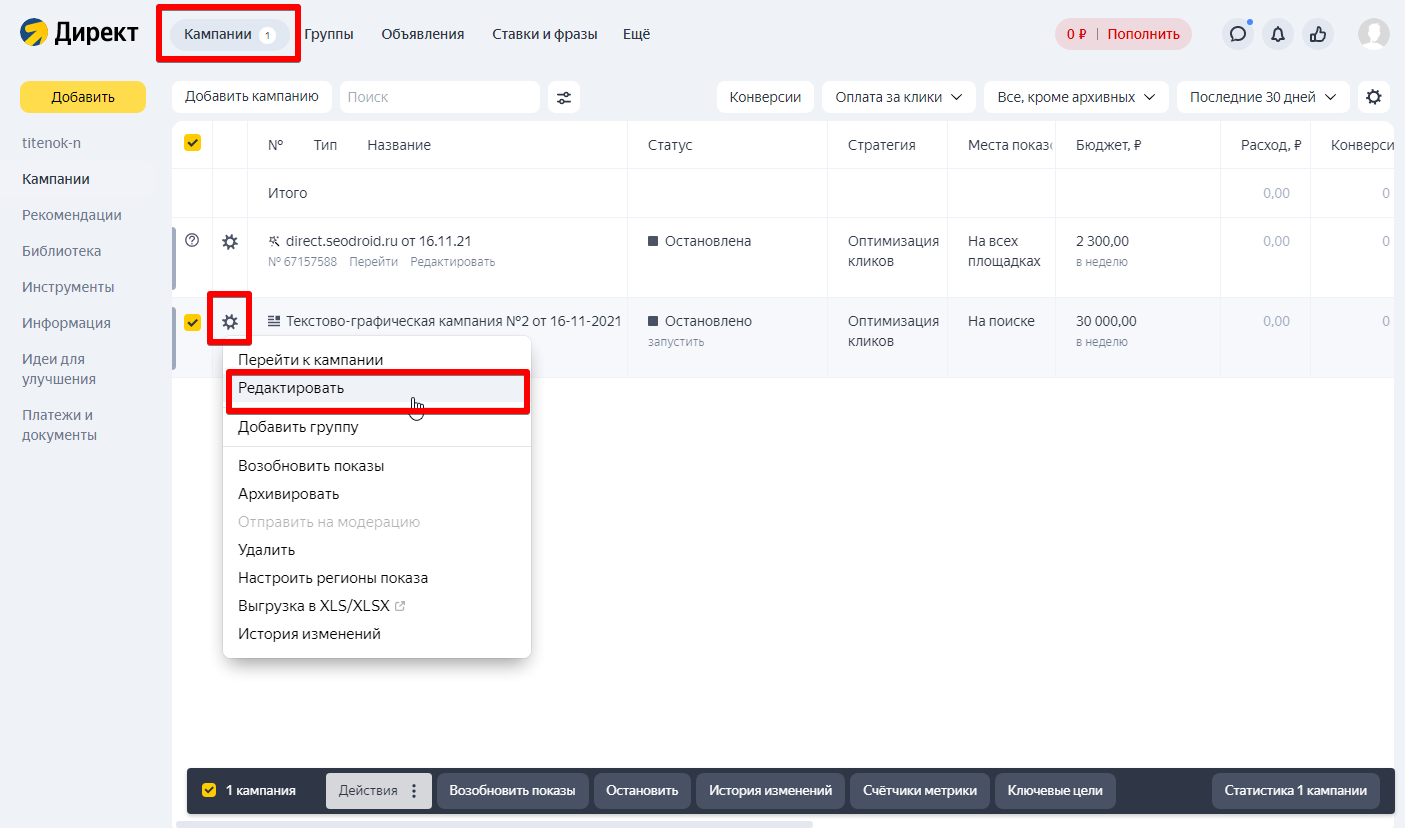
Task: Click the thumbs-up feedback icon
Action: [x=1318, y=34]
